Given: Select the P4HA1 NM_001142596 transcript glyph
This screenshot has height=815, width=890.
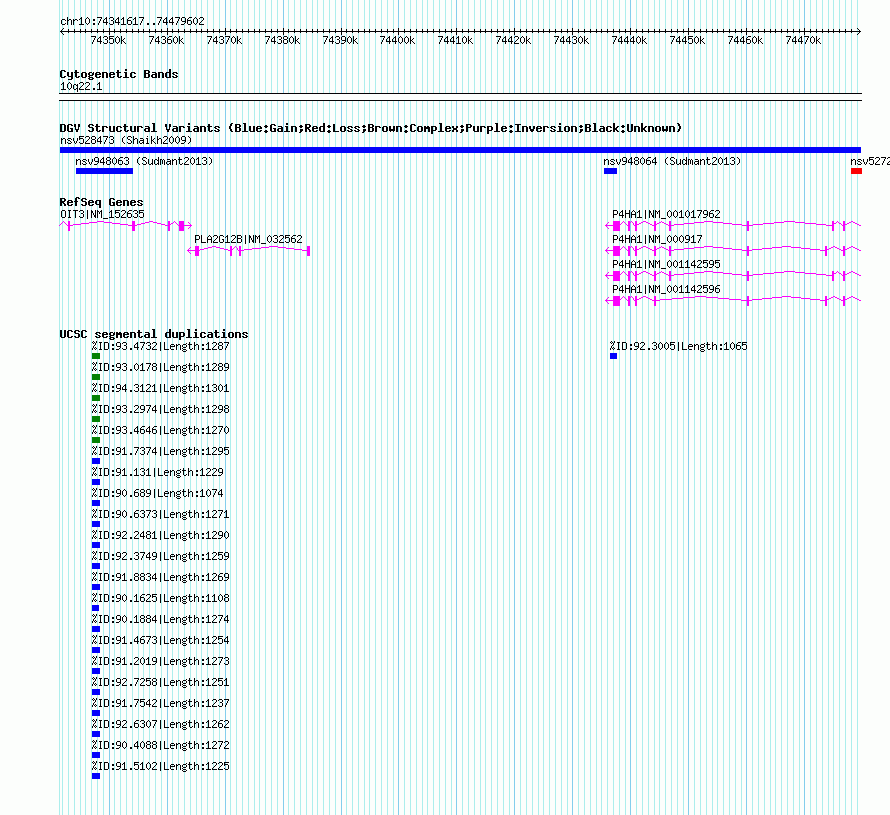Looking at the screenshot, I should coord(733,301).
